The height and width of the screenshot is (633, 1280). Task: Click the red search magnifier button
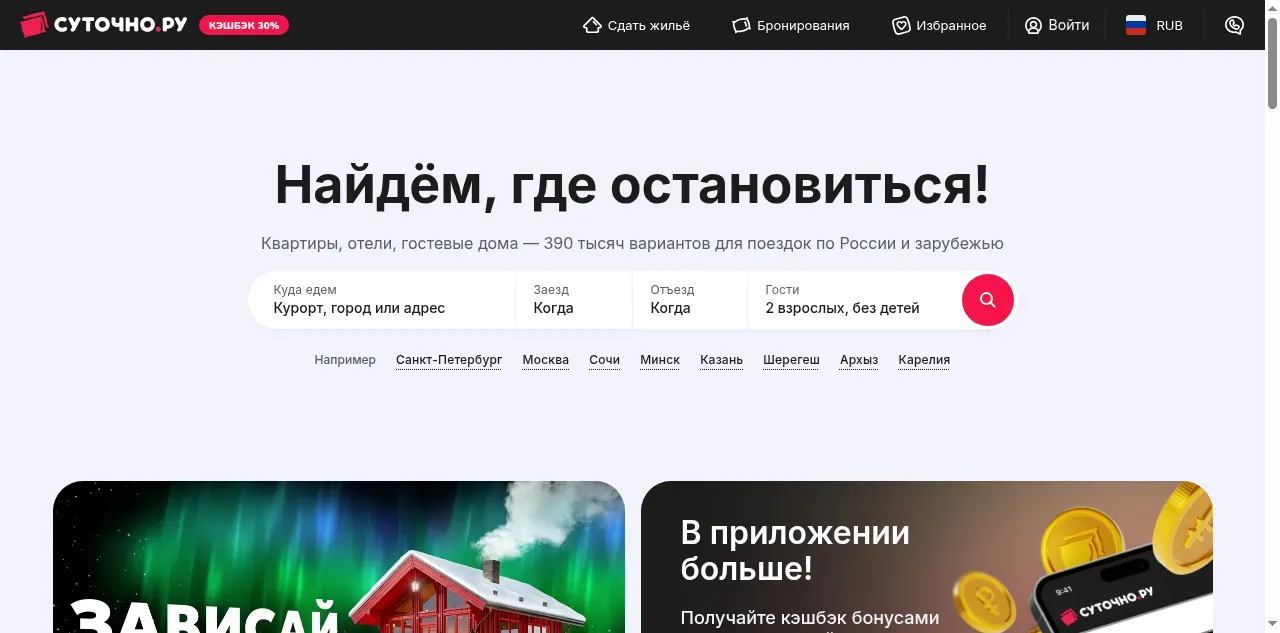click(988, 299)
